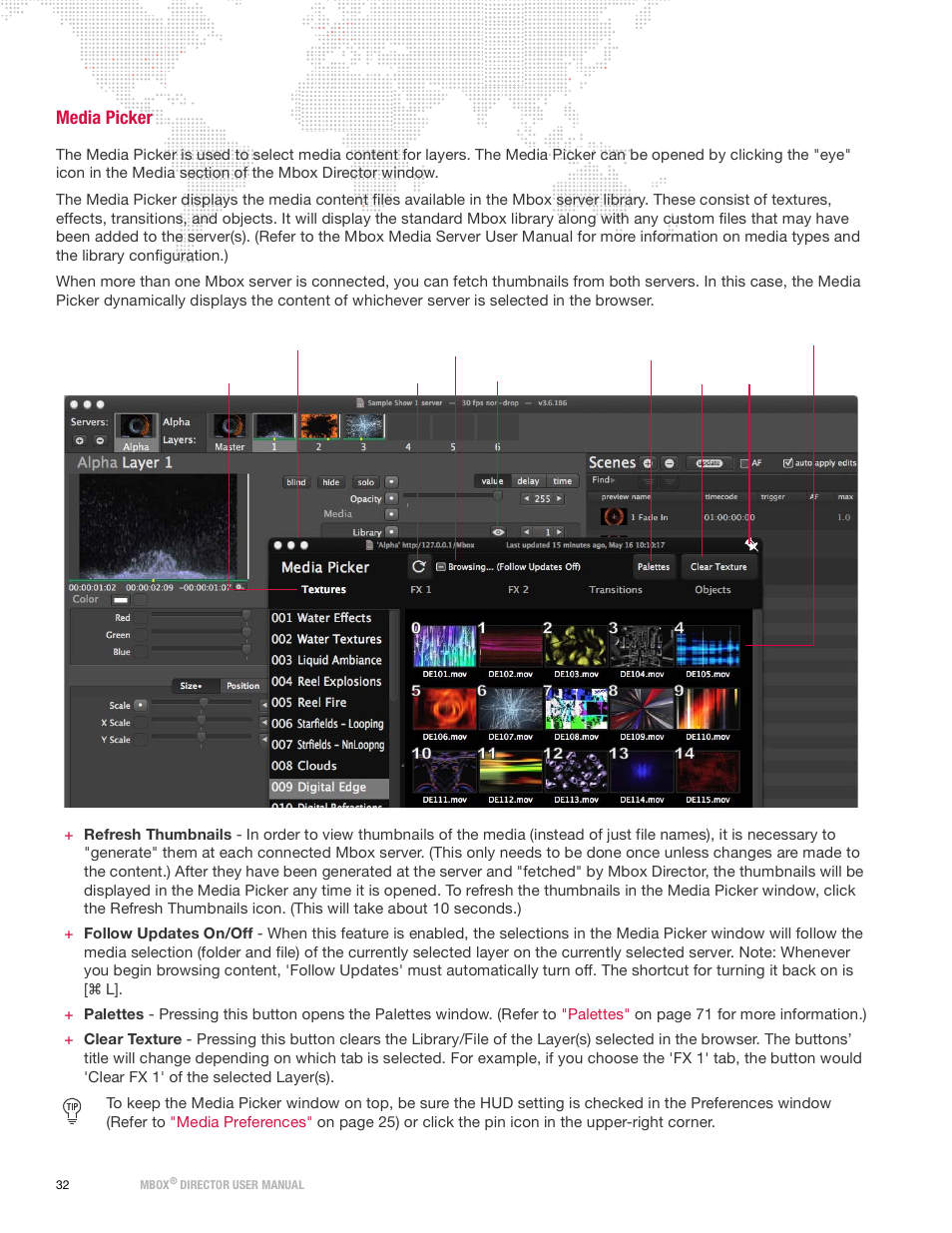Image resolution: width=952 pixels, height=1233 pixels.
Task: Click the add server plus button
Action: pyautogui.click(x=80, y=440)
